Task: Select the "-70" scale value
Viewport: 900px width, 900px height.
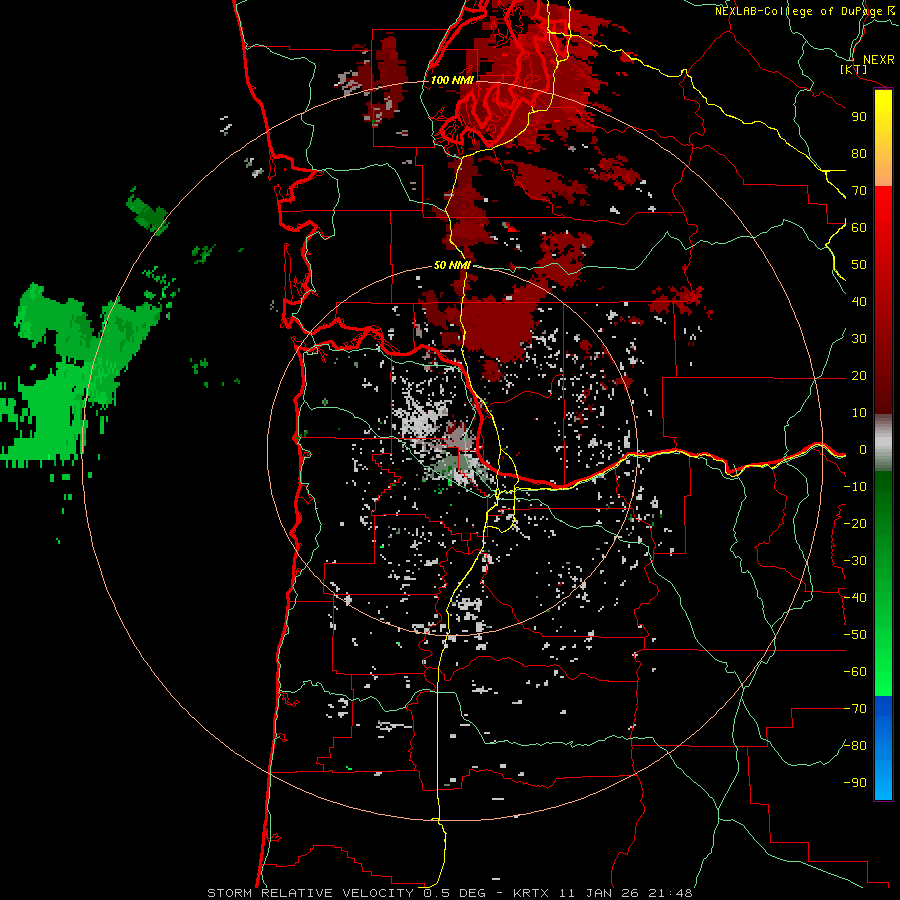Action: coord(855,709)
